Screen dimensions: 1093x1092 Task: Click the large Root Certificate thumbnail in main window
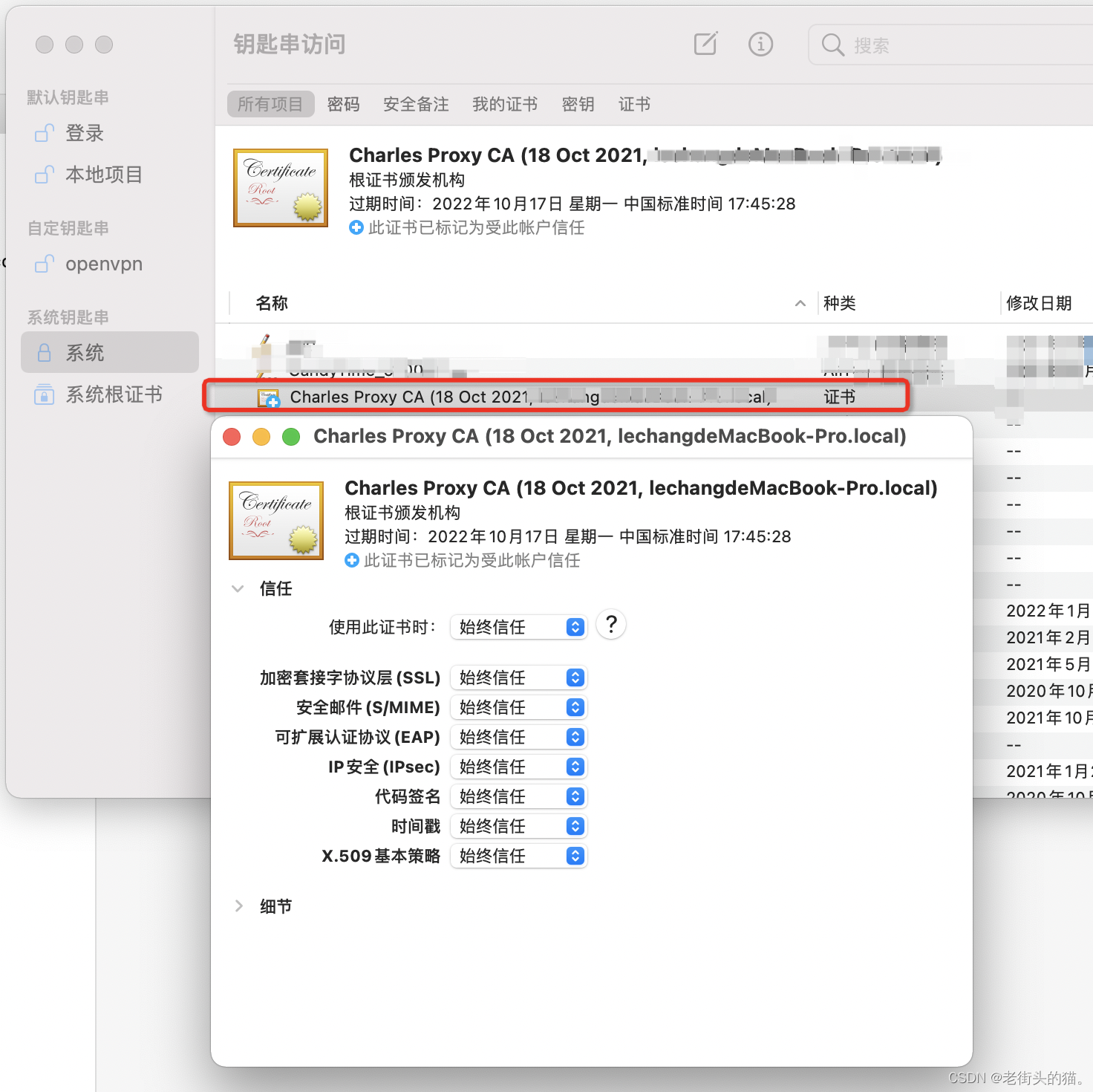pyautogui.click(x=281, y=188)
